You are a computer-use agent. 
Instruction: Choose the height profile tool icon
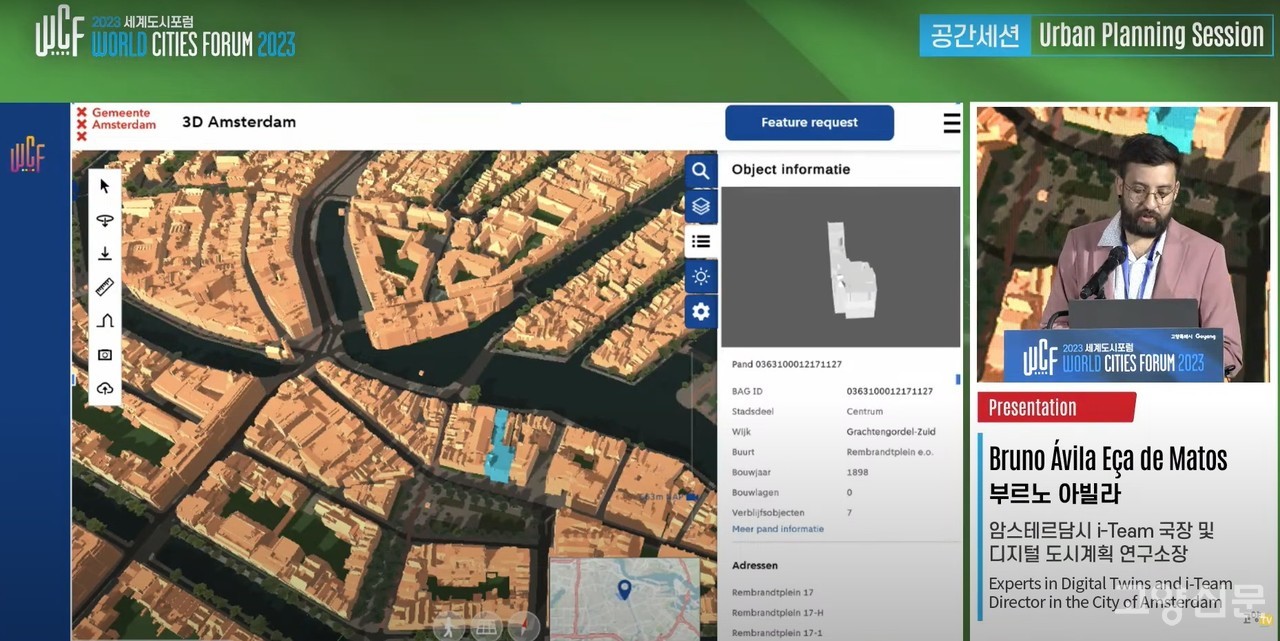(105, 321)
